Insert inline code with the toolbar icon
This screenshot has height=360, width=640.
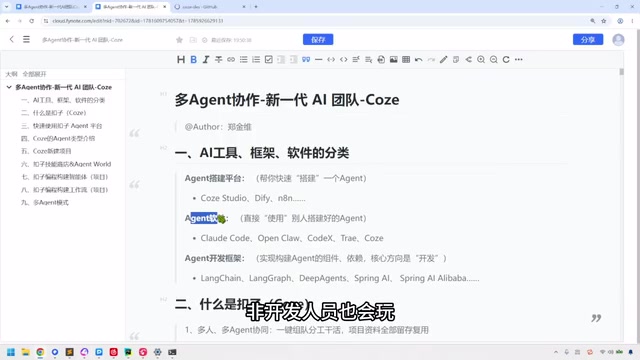(331, 60)
